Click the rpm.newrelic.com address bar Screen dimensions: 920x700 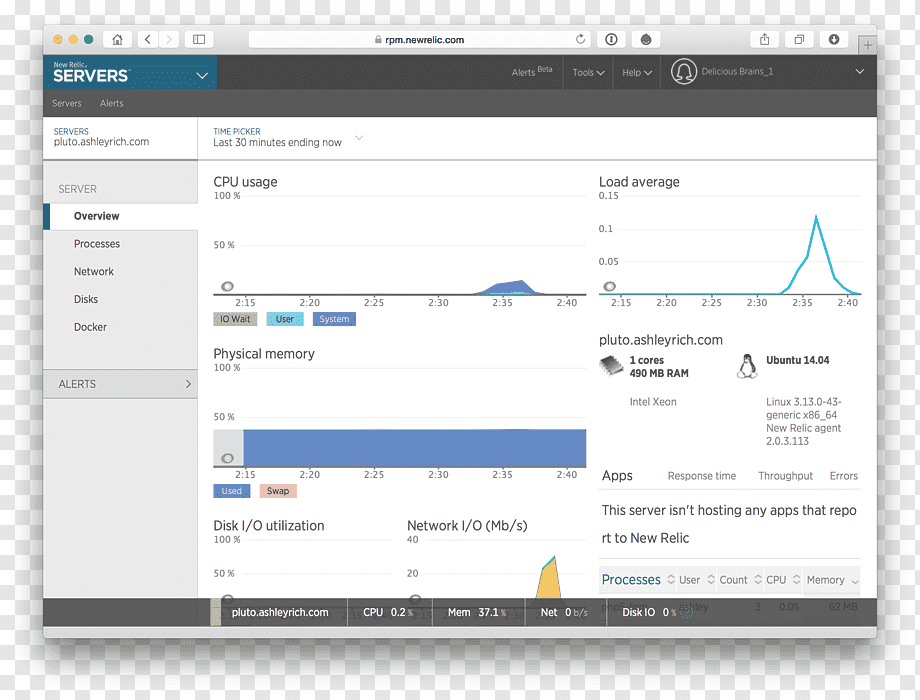coord(419,39)
